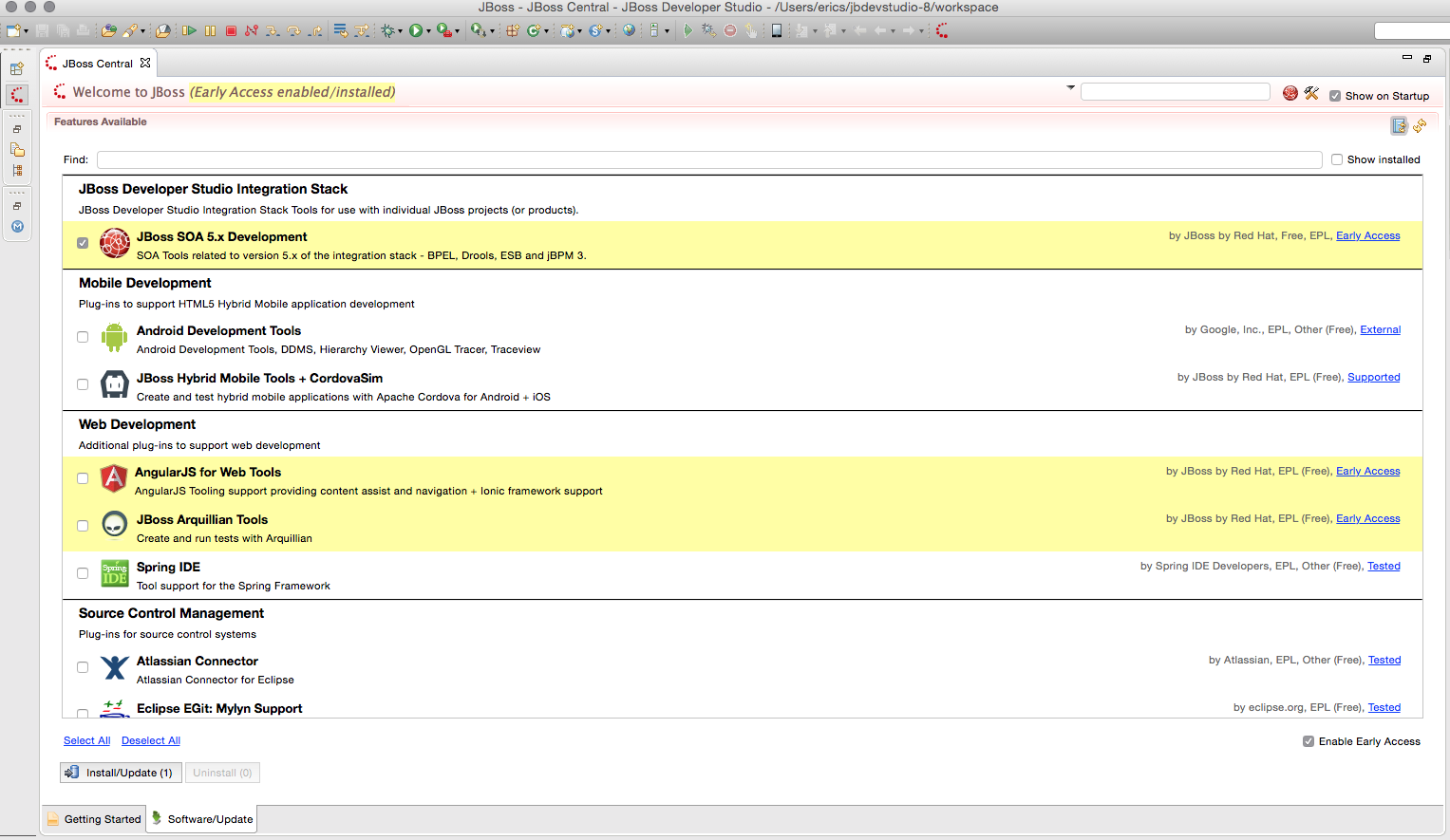Open the External link for Android Development Tools

[1381, 329]
